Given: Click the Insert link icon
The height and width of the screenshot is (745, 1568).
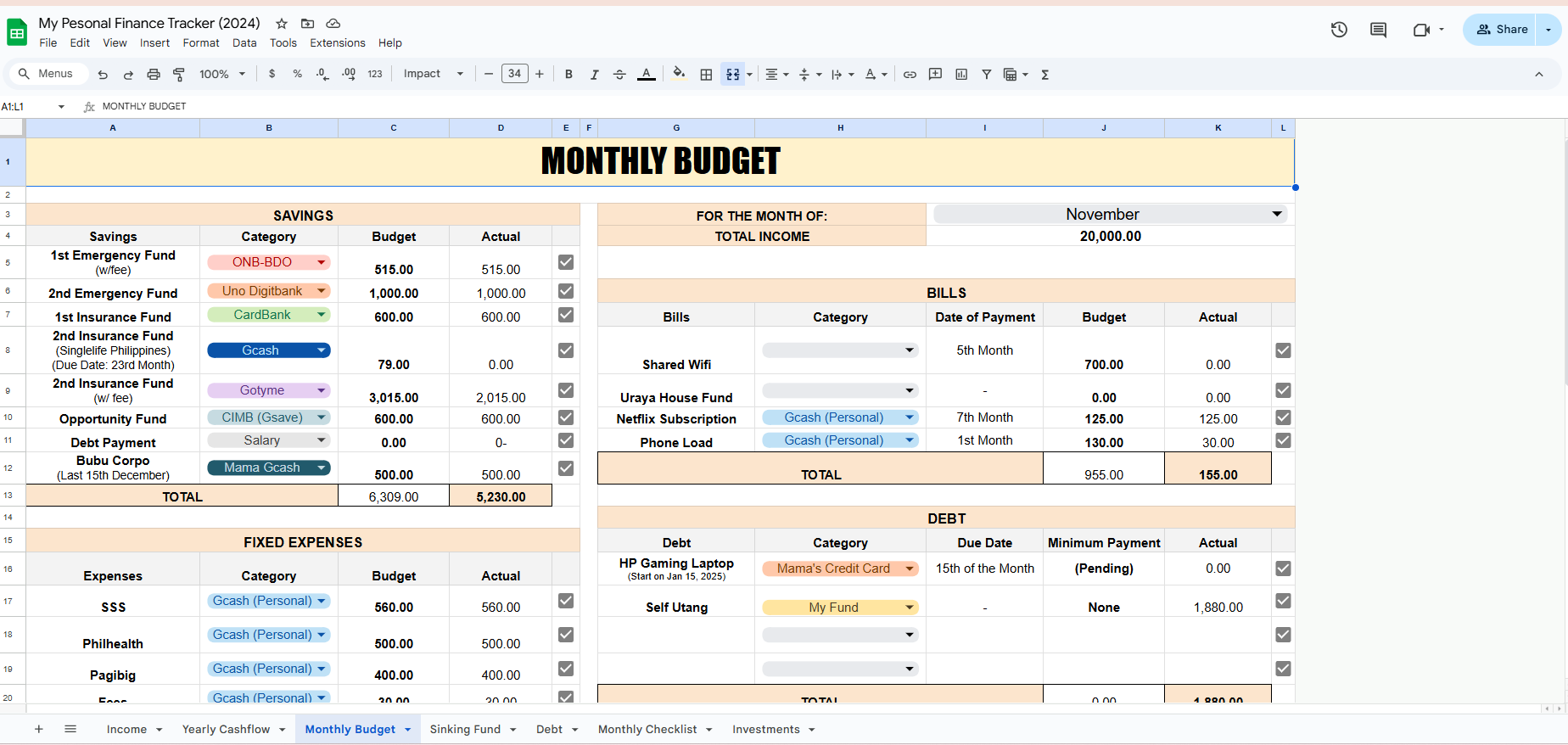Looking at the screenshot, I should [x=910, y=75].
